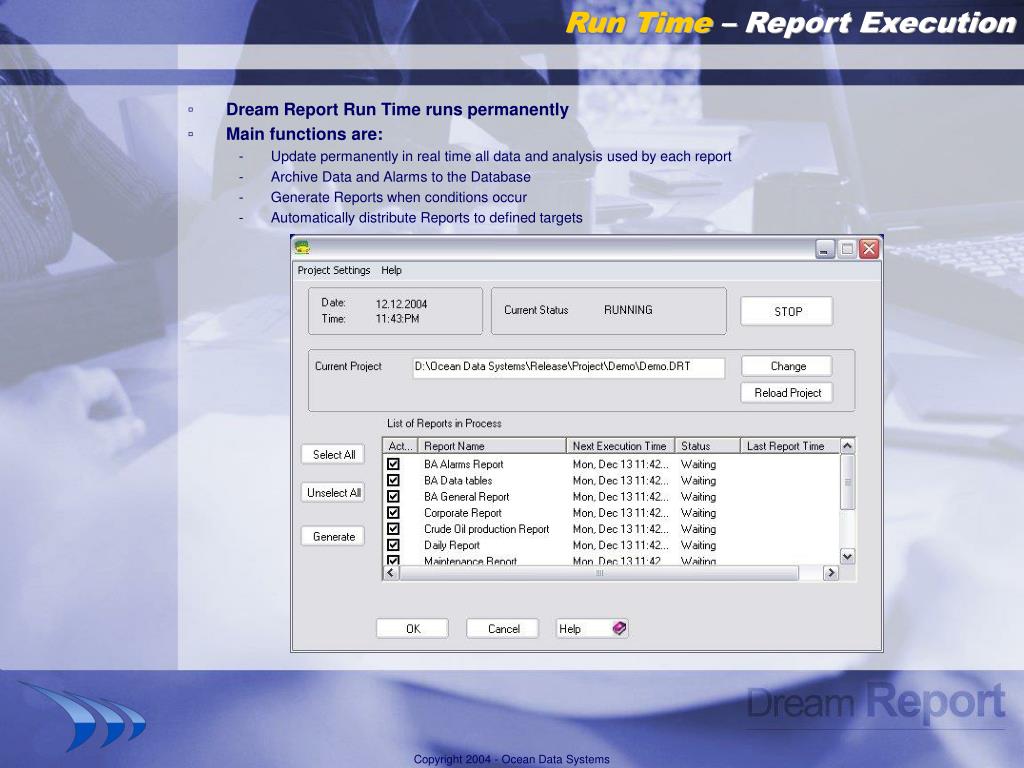Image resolution: width=1024 pixels, height=768 pixels.
Task: Click the report list scroll up arrow
Action: pos(847,446)
